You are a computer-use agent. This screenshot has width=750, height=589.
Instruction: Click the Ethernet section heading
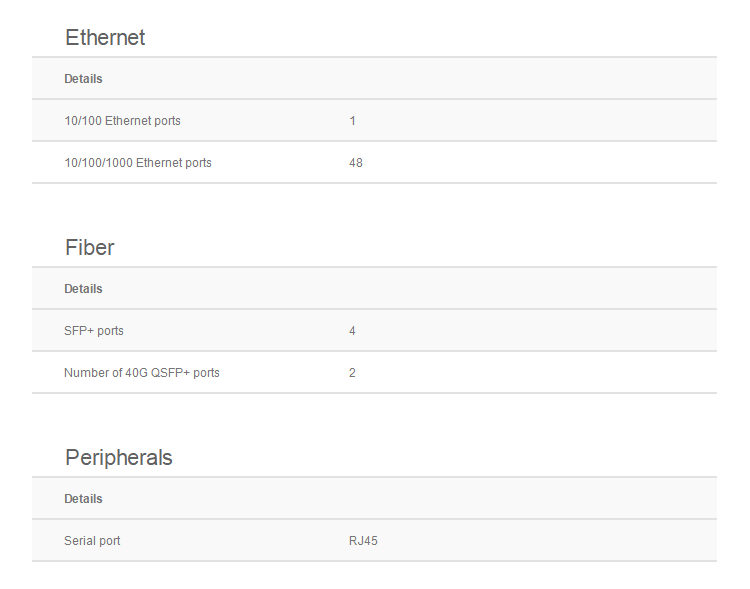pos(105,38)
